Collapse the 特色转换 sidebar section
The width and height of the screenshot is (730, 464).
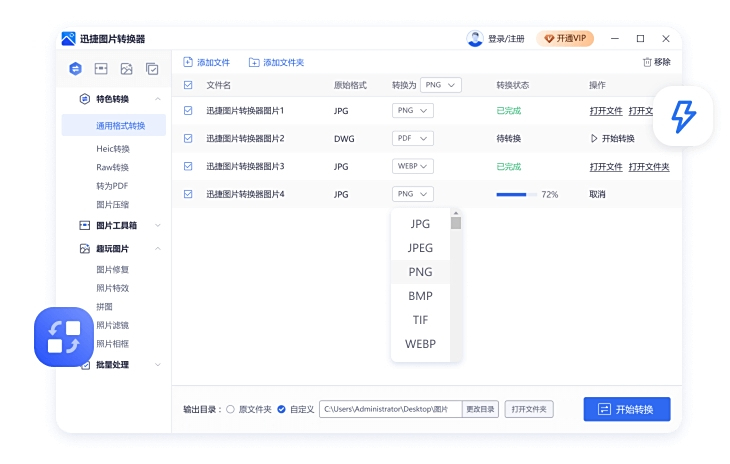(x=158, y=99)
